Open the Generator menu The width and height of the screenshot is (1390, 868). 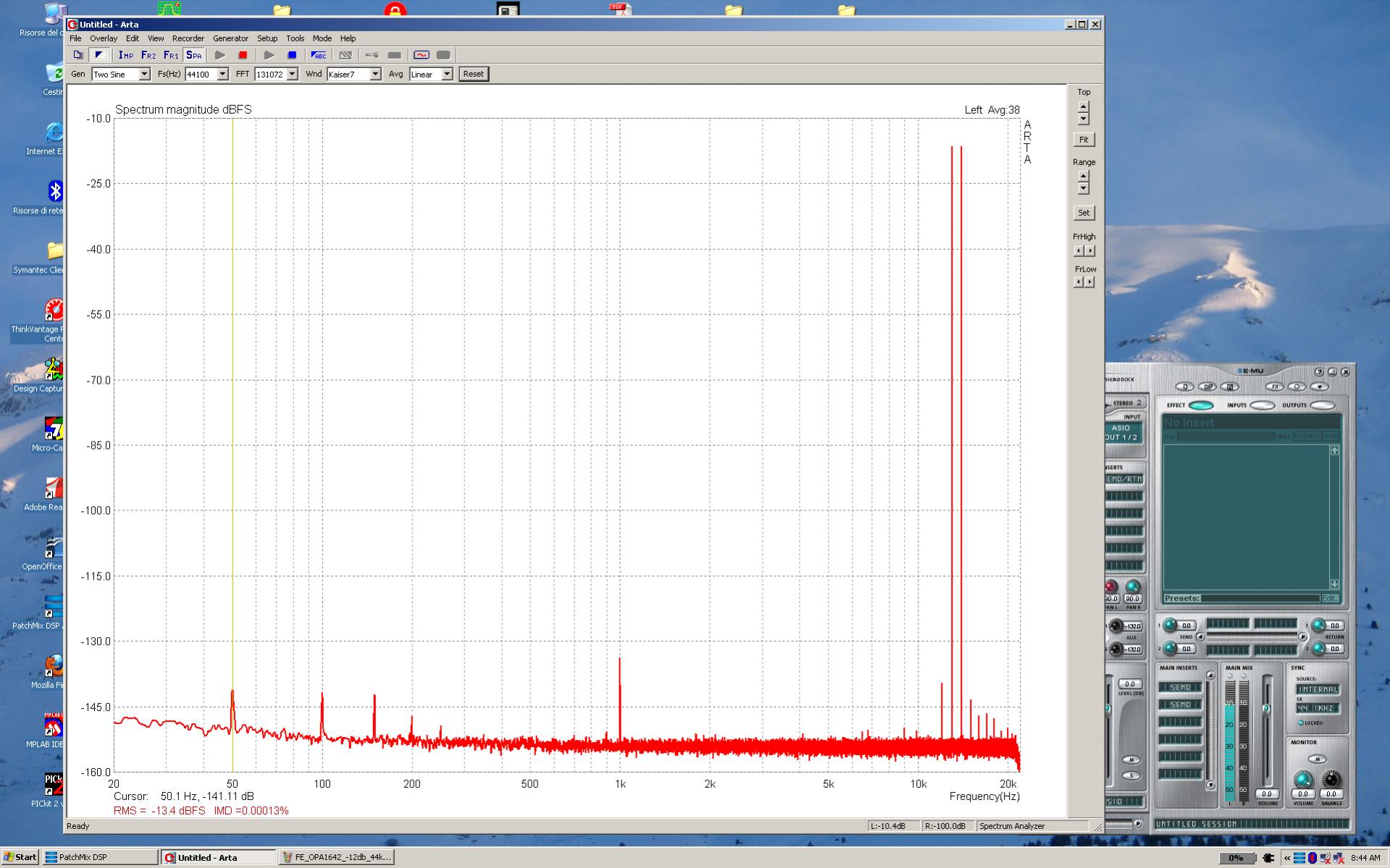coord(230,38)
